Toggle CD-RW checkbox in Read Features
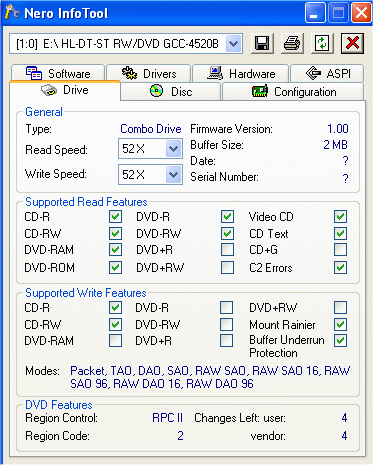The width and height of the screenshot is (373, 465). click(x=115, y=233)
